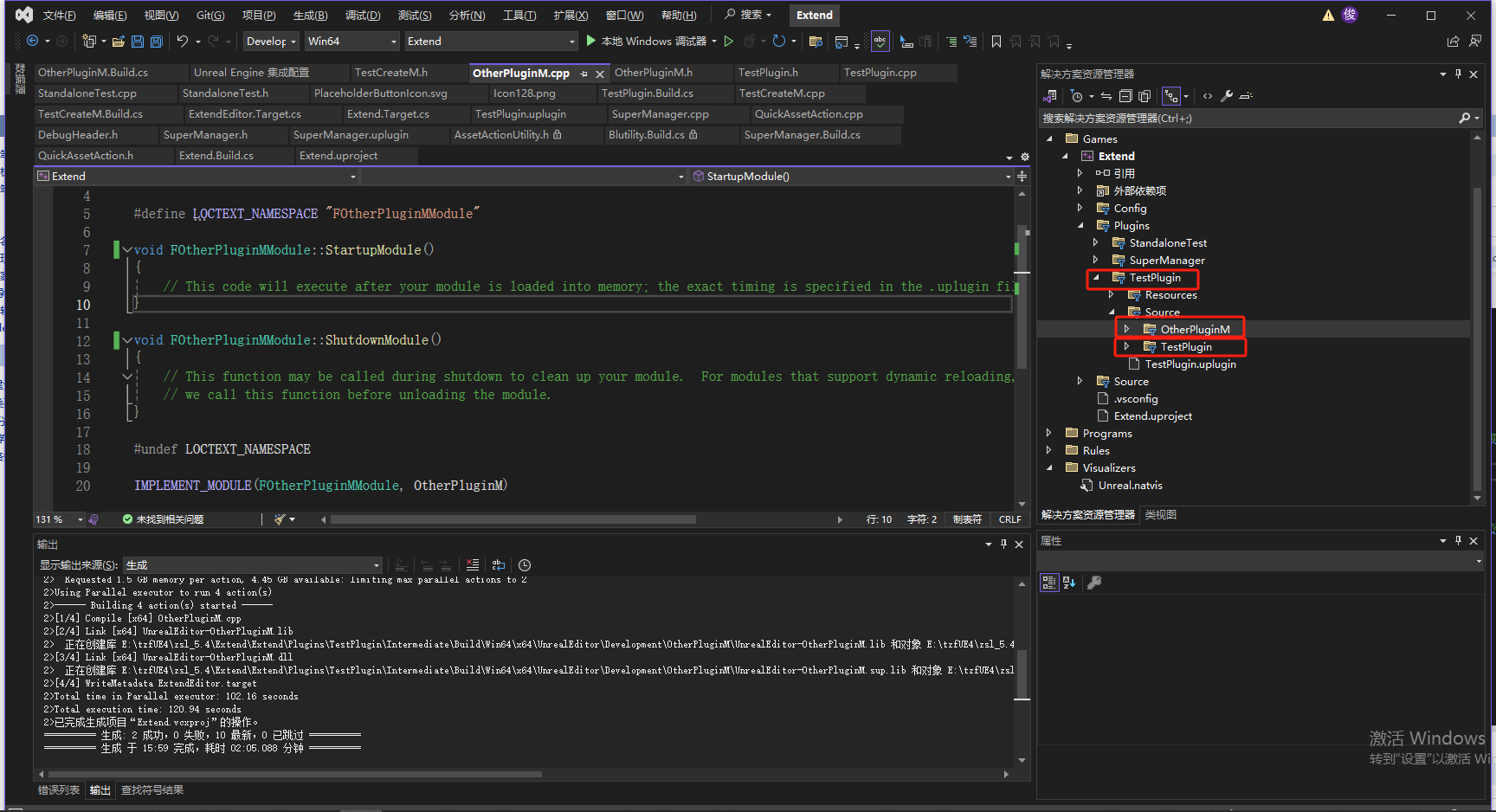This screenshot has height=812, width=1496.
Task: Toggle the output timestamps clock button
Action: [525, 565]
